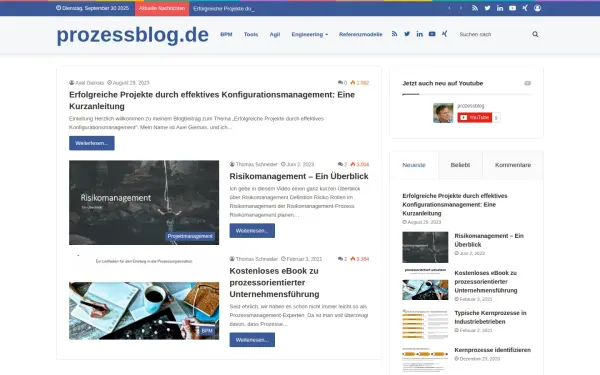Open sidebar link Typische Kernprozesse in Industriebetrieben

pos(491,317)
